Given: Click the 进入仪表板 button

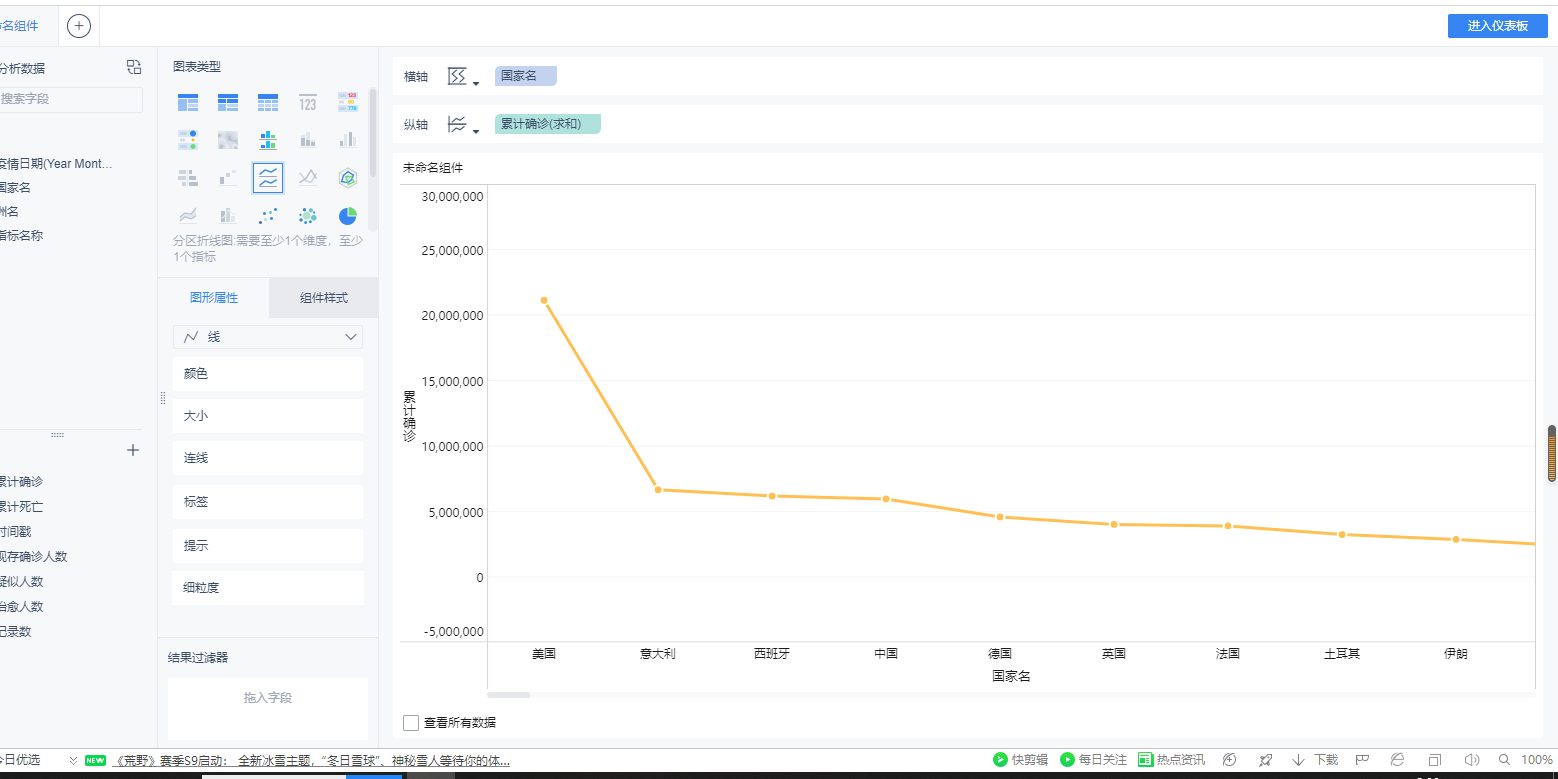Looking at the screenshot, I should (1497, 26).
